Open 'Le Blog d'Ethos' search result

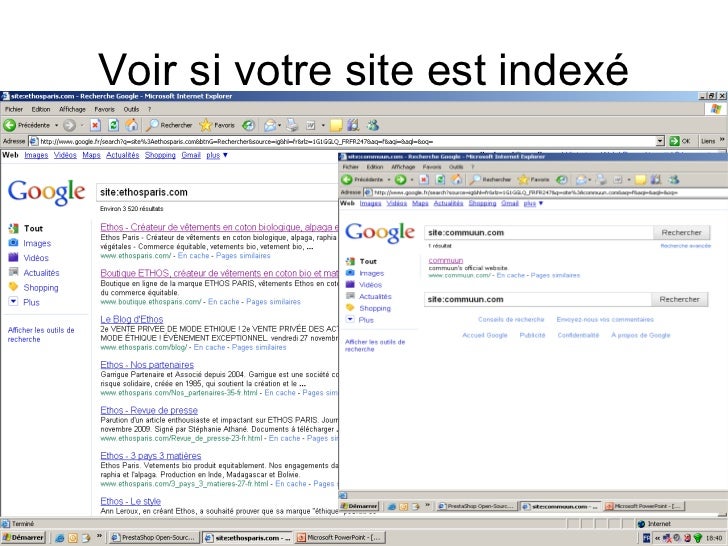[132, 319]
